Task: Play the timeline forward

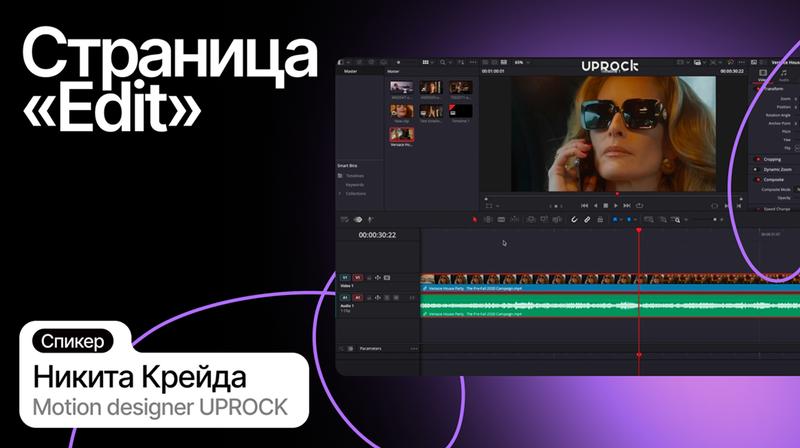Action: click(x=616, y=206)
